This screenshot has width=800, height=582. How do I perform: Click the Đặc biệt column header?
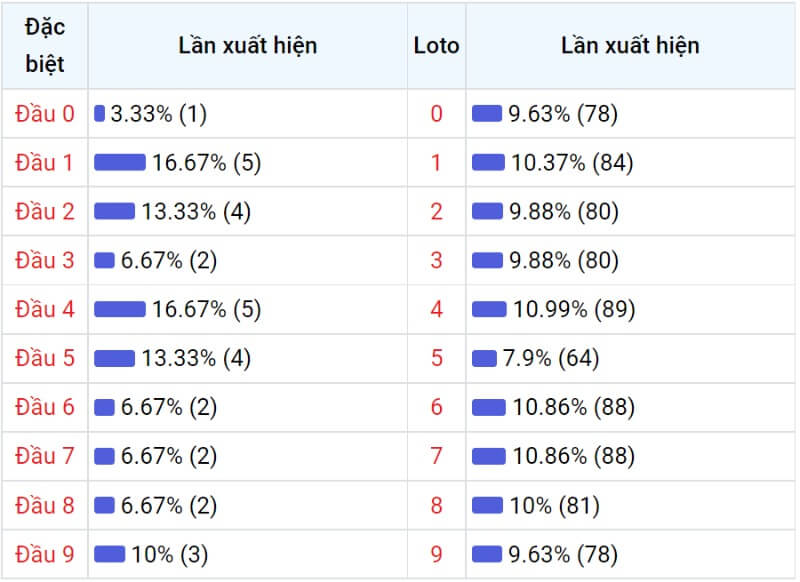pyautogui.click(x=45, y=45)
